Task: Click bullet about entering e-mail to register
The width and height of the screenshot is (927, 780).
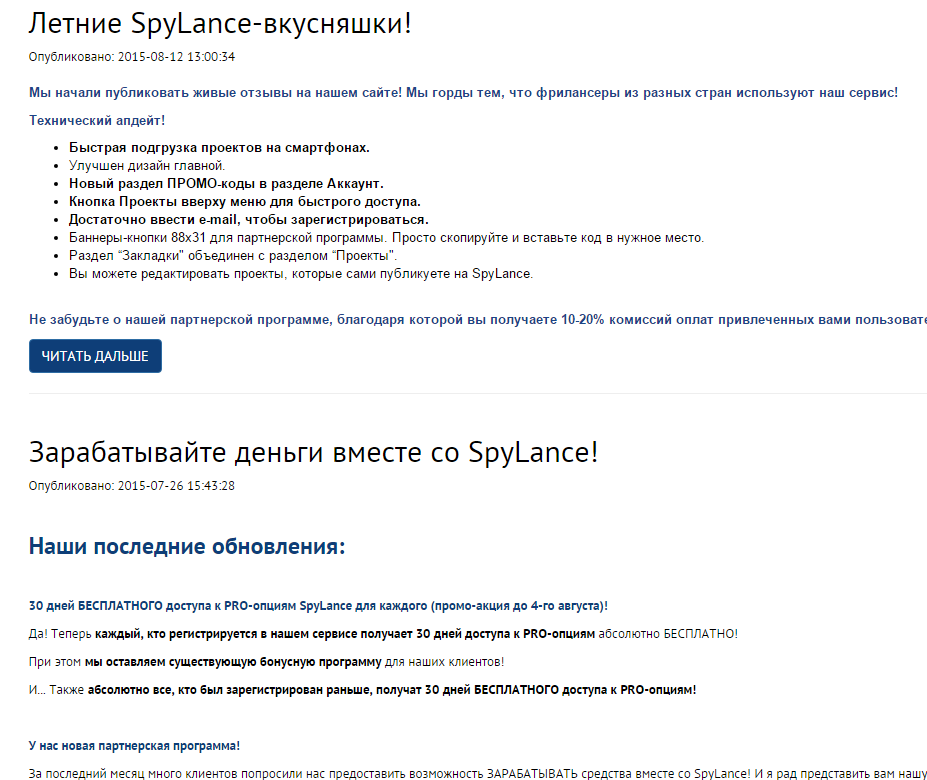Action: [248, 219]
